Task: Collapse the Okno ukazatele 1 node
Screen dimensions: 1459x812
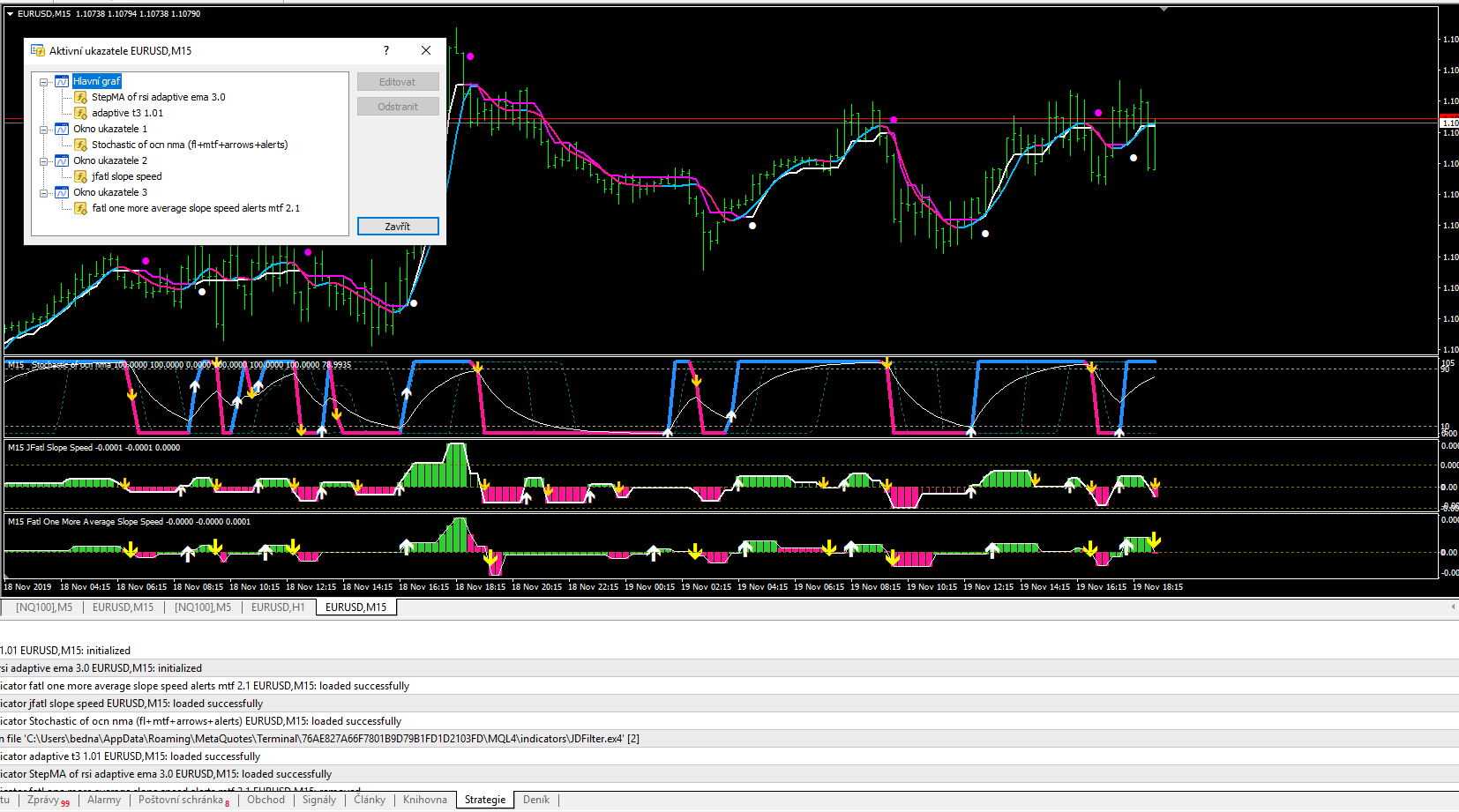Action: (x=44, y=129)
